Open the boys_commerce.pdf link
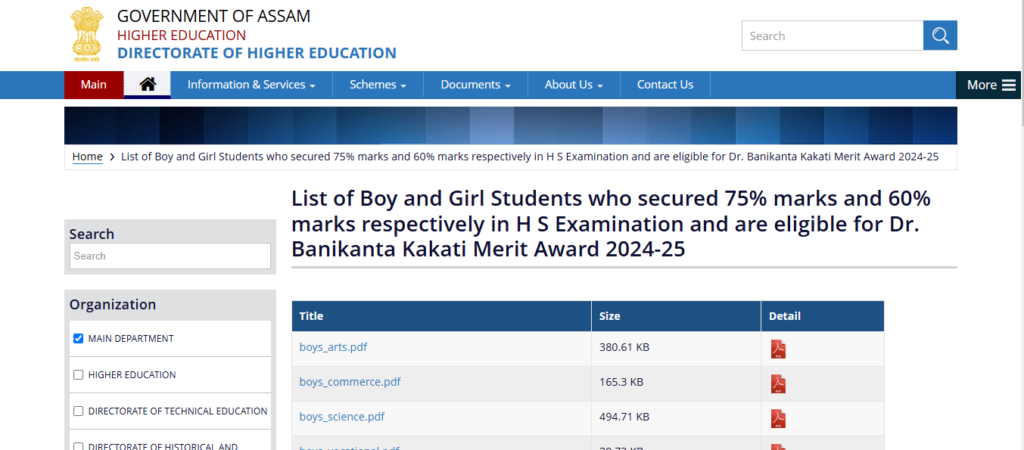The image size is (1024, 450). (x=349, y=382)
